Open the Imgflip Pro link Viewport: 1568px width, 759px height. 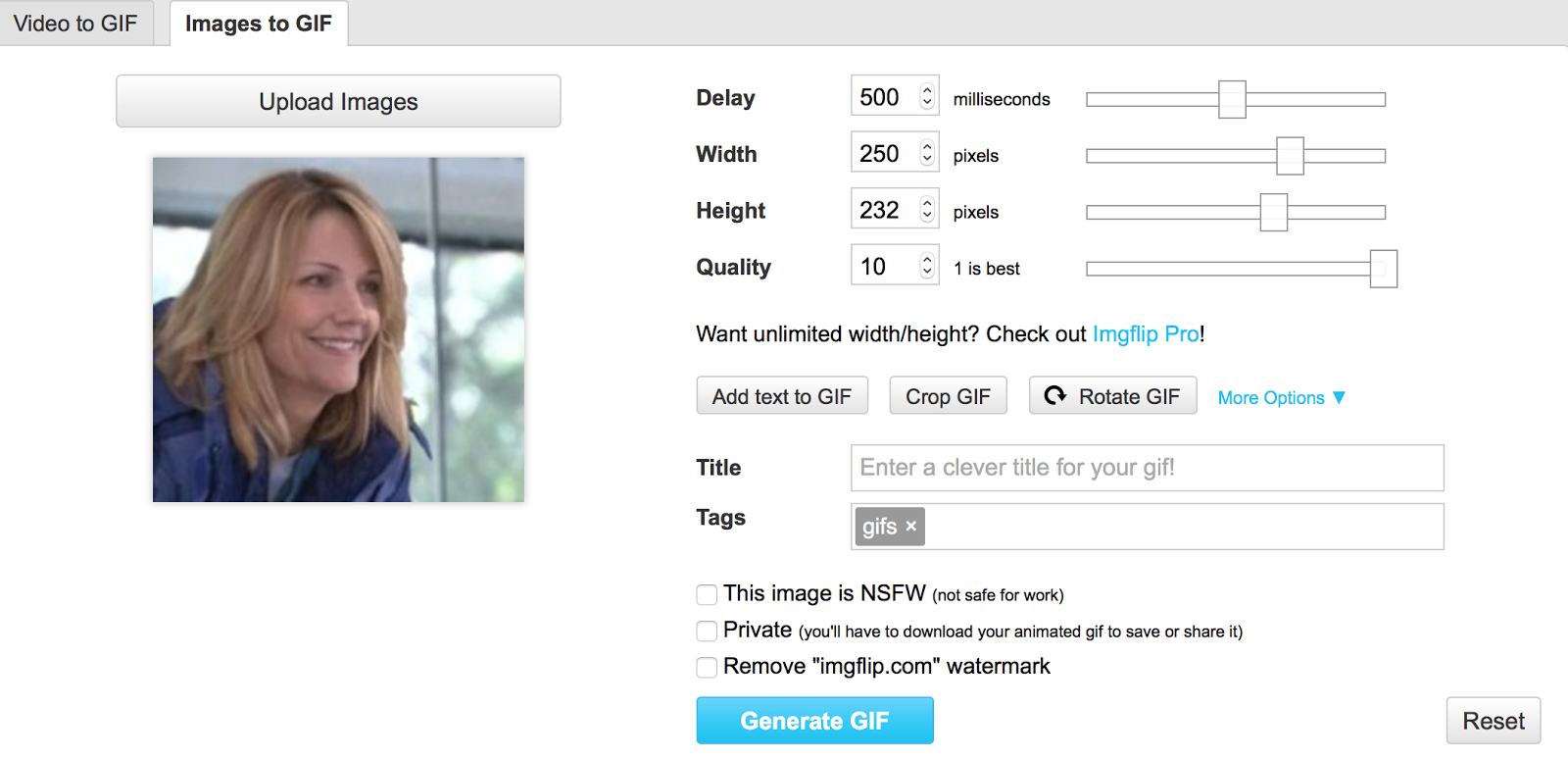pyautogui.click(x=1146, y=334)
